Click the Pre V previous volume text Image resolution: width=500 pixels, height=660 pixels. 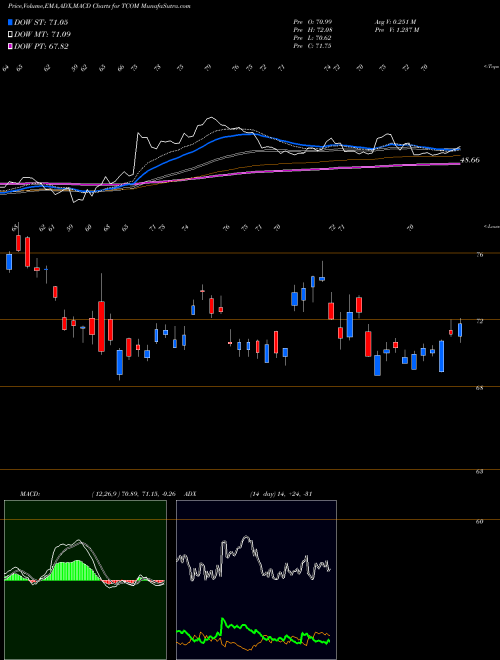[397, 30]
